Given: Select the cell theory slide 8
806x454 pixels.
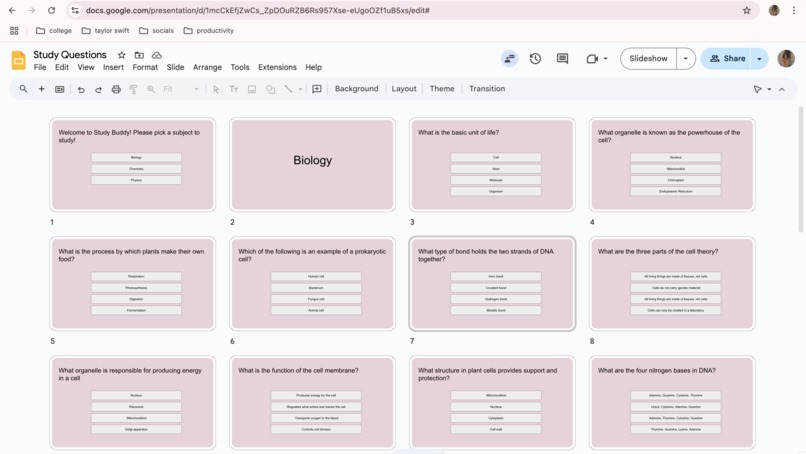Looking at the screenshot, I should pyautogui.click(x=672, y=284).
